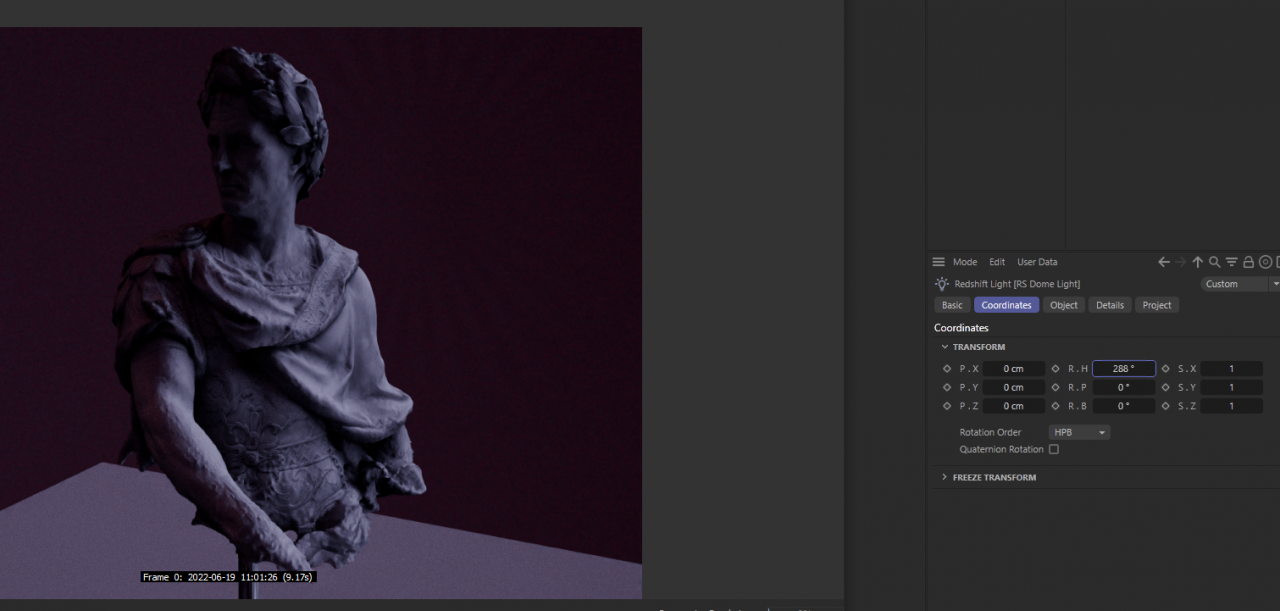
Task: Switch to the Object tab
Action: (1064, 305)
